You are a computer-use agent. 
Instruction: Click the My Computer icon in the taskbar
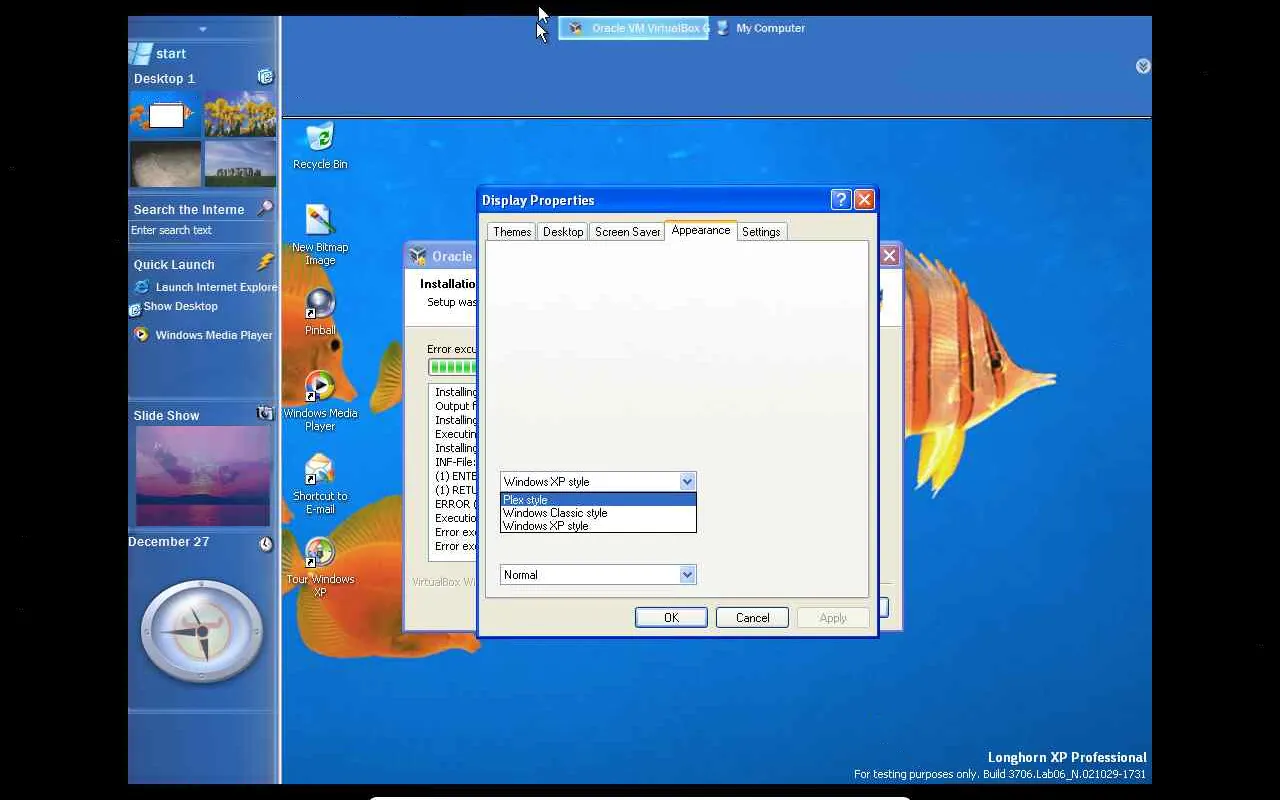pos(722,28)
